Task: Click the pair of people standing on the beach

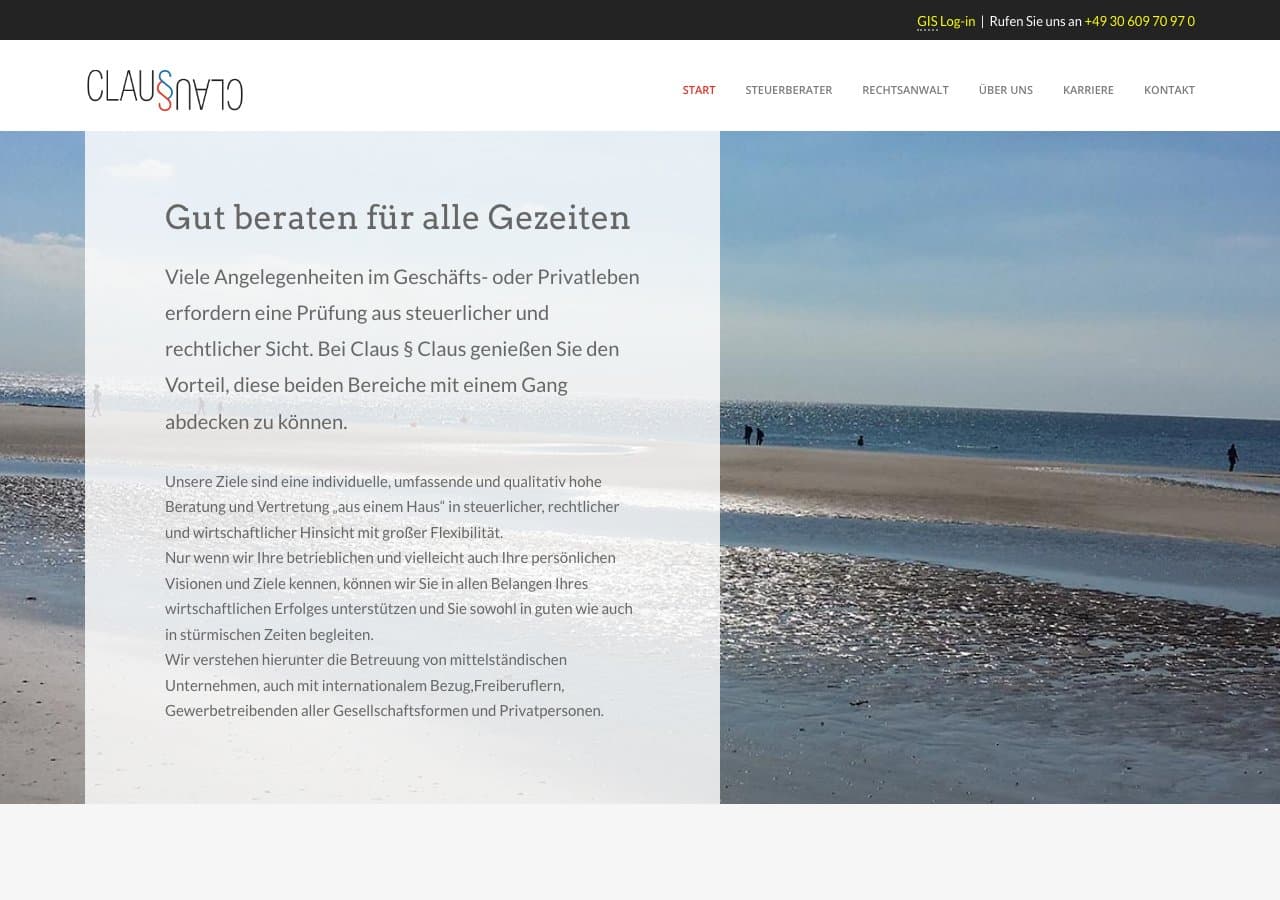Action: [x=753, y=434]
